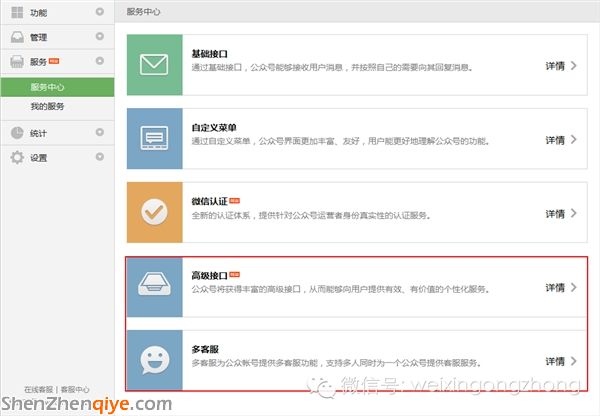Click the 服务中心 page header text

pyautogui.click(x=143, y=12)
